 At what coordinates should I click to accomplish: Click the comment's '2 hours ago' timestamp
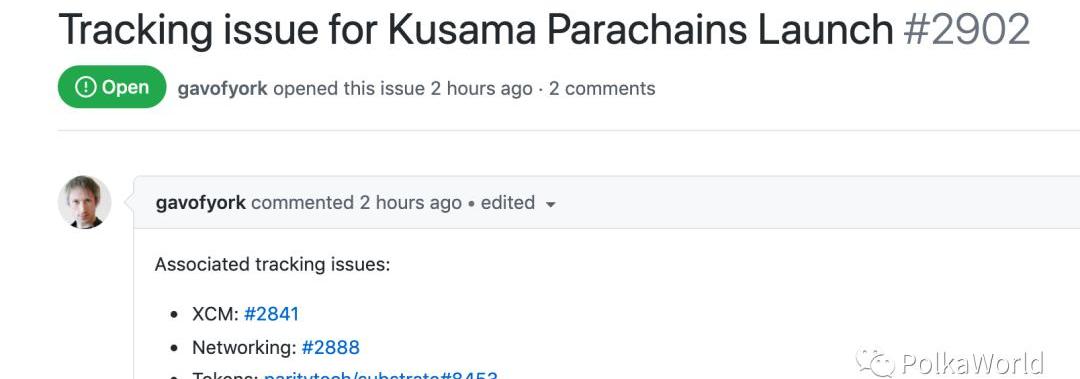[411, 203]
